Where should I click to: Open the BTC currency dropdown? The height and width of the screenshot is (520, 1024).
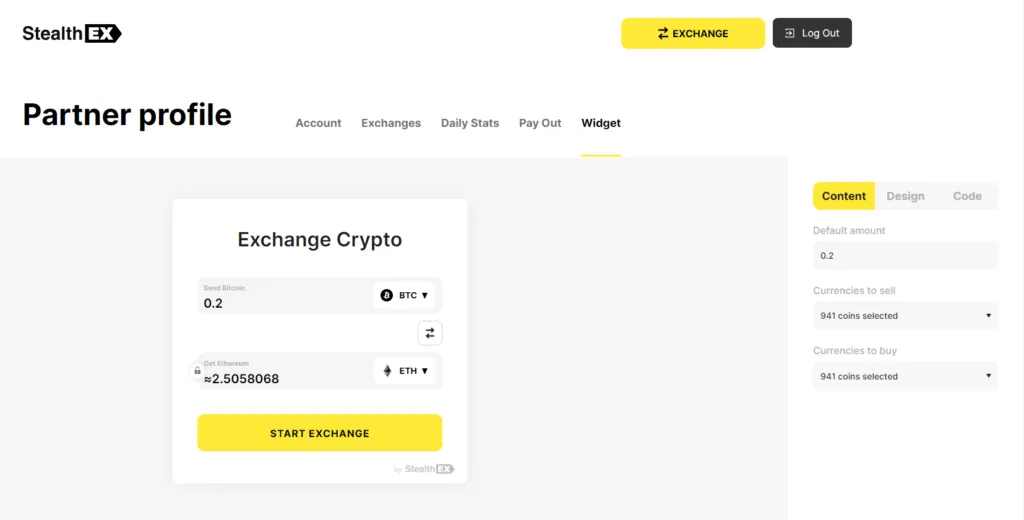click(406, 295)
